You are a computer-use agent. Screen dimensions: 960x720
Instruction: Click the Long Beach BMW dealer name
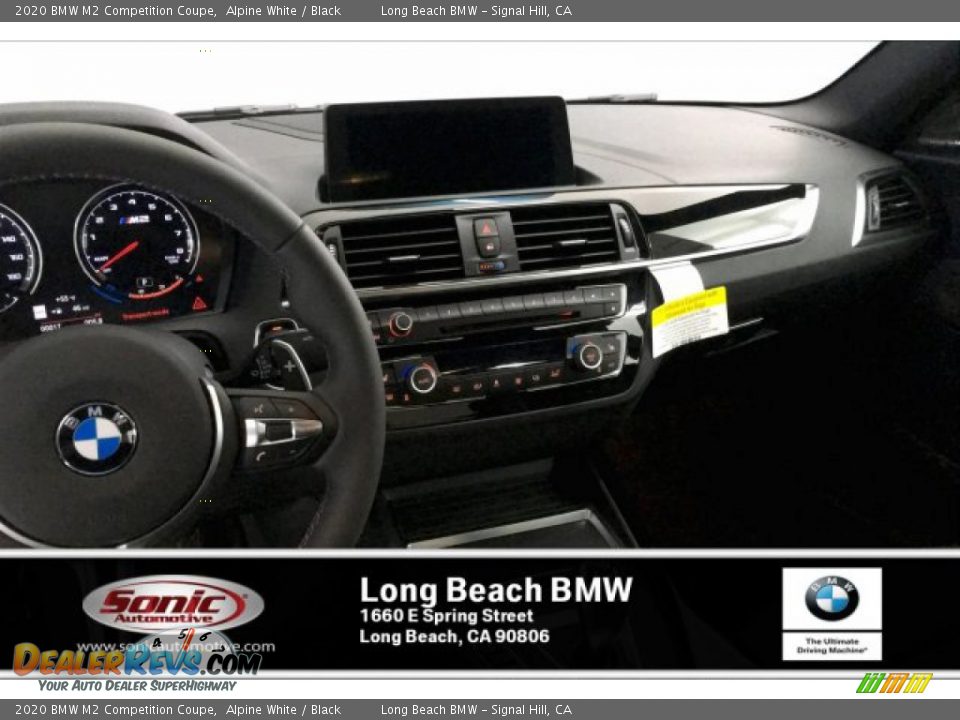pyautogui.click(x=496, y=590)
